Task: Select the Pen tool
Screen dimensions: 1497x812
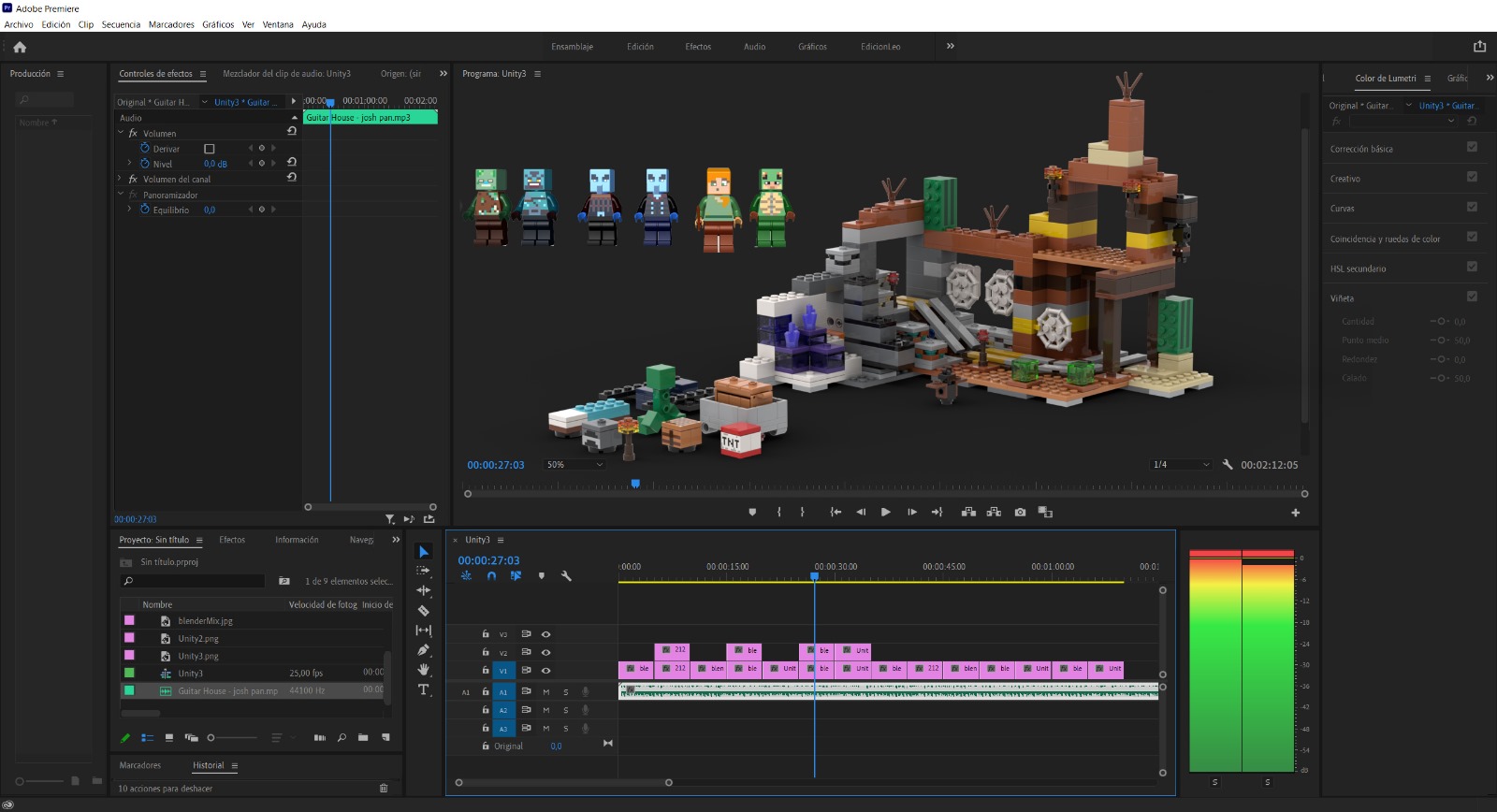Action: pyautogui.click(x=423, y=650)
